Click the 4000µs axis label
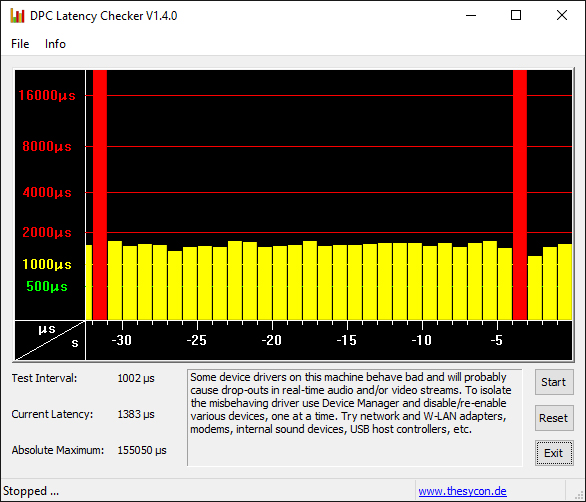 click(x=47, y=193)
